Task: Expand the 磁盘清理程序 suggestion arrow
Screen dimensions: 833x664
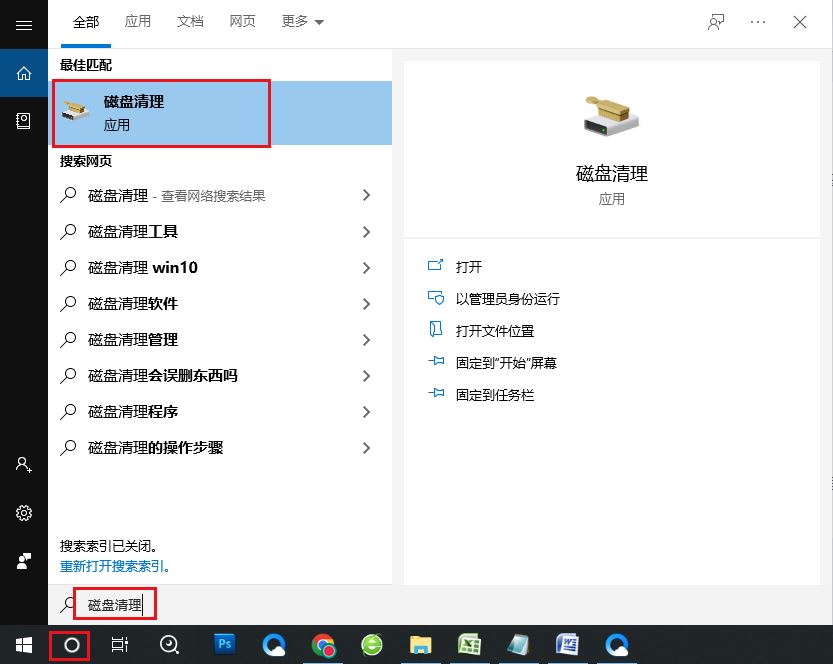Action: point(366,412)
